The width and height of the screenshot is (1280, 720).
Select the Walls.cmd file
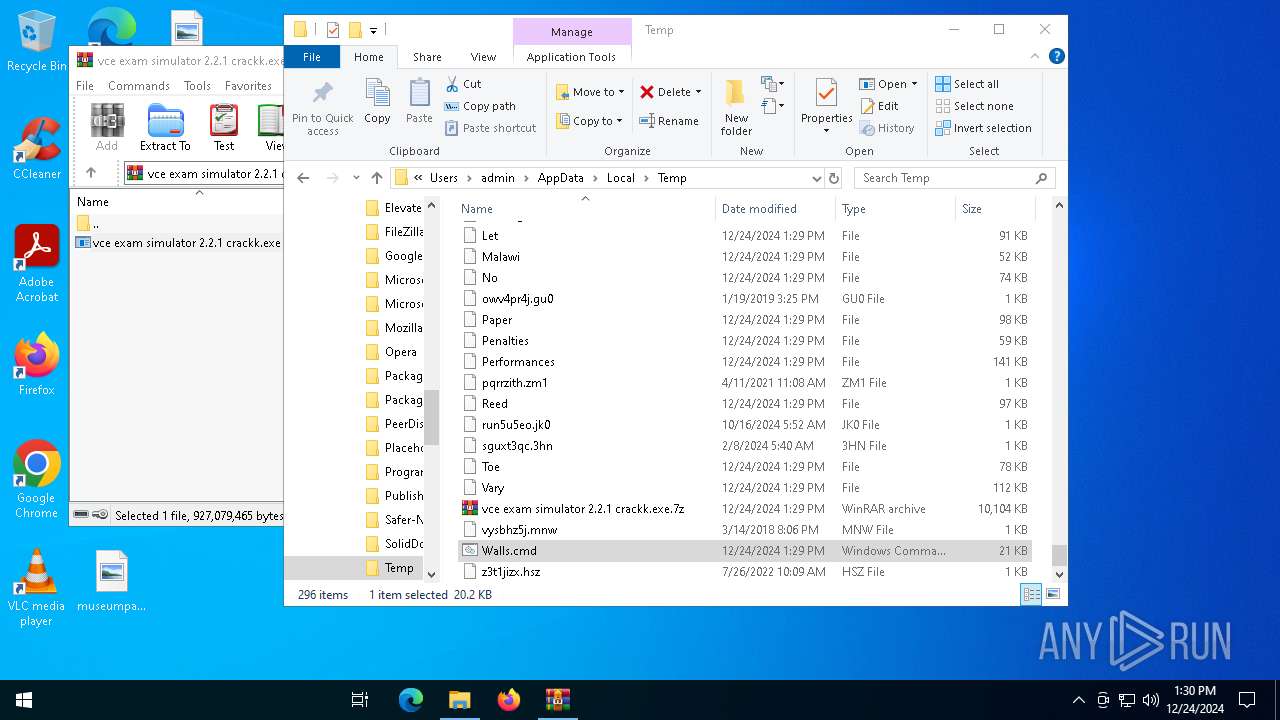(x=744, y=551)
